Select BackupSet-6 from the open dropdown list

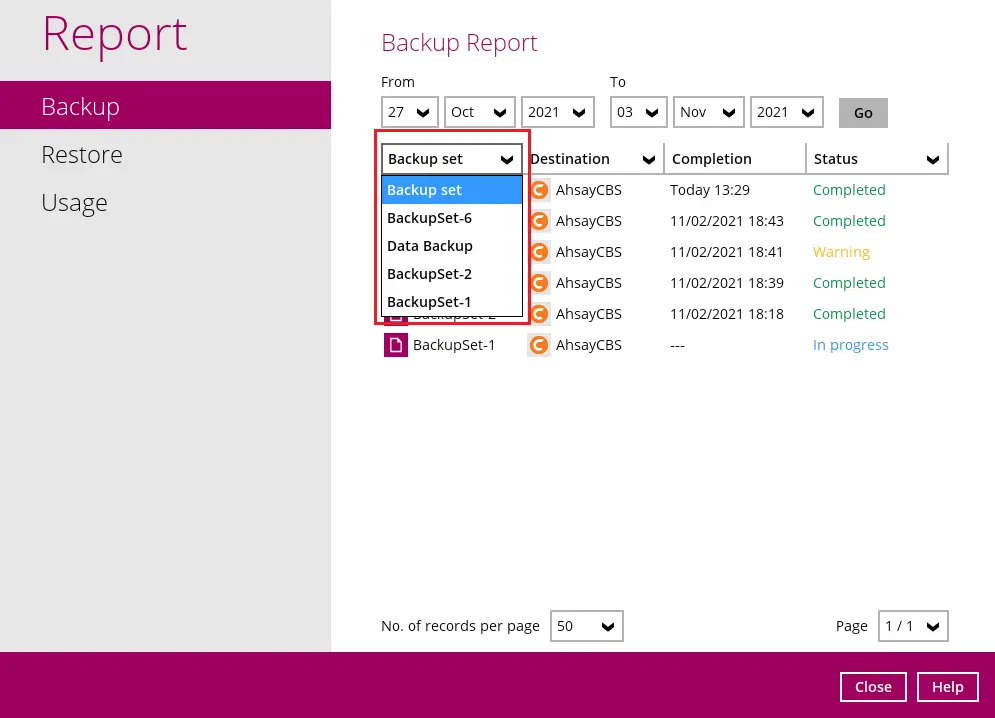(x=429, y=218)
